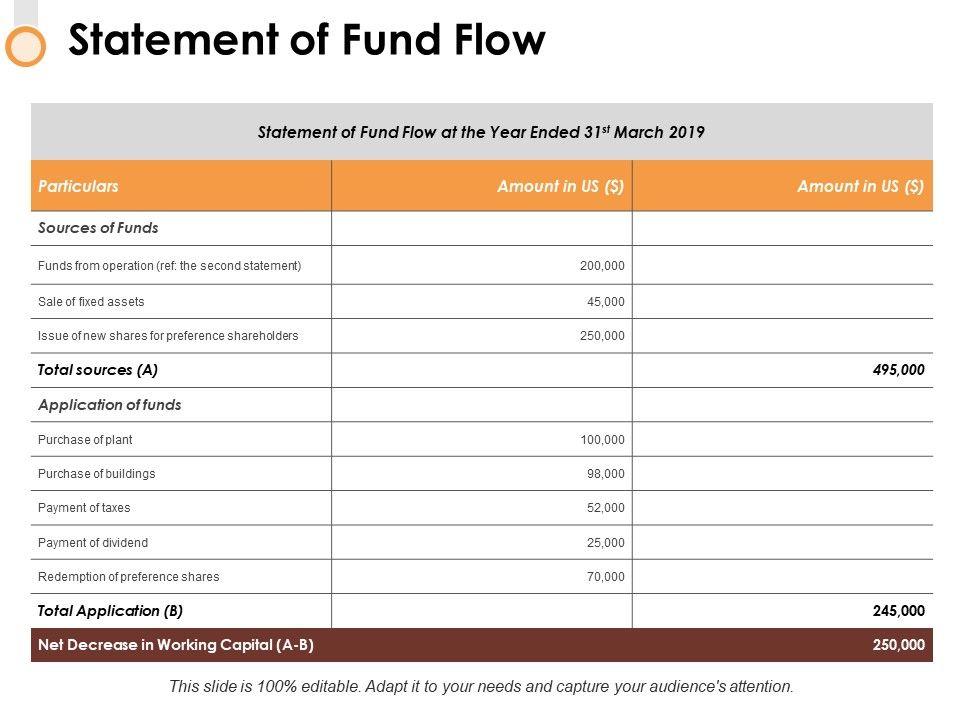This screenshot has height=720, width=960.
Task: Click the gray table heading for year ended March 2019
Action: (x=481, y=132)
